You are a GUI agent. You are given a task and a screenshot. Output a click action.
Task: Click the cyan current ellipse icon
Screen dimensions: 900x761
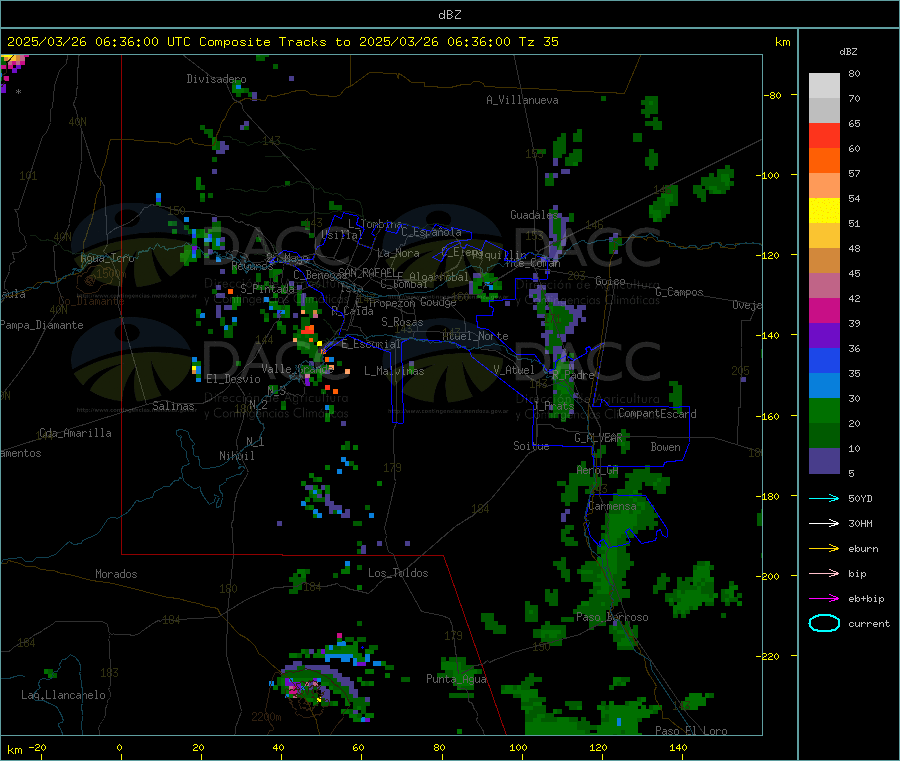pos(824,623)
